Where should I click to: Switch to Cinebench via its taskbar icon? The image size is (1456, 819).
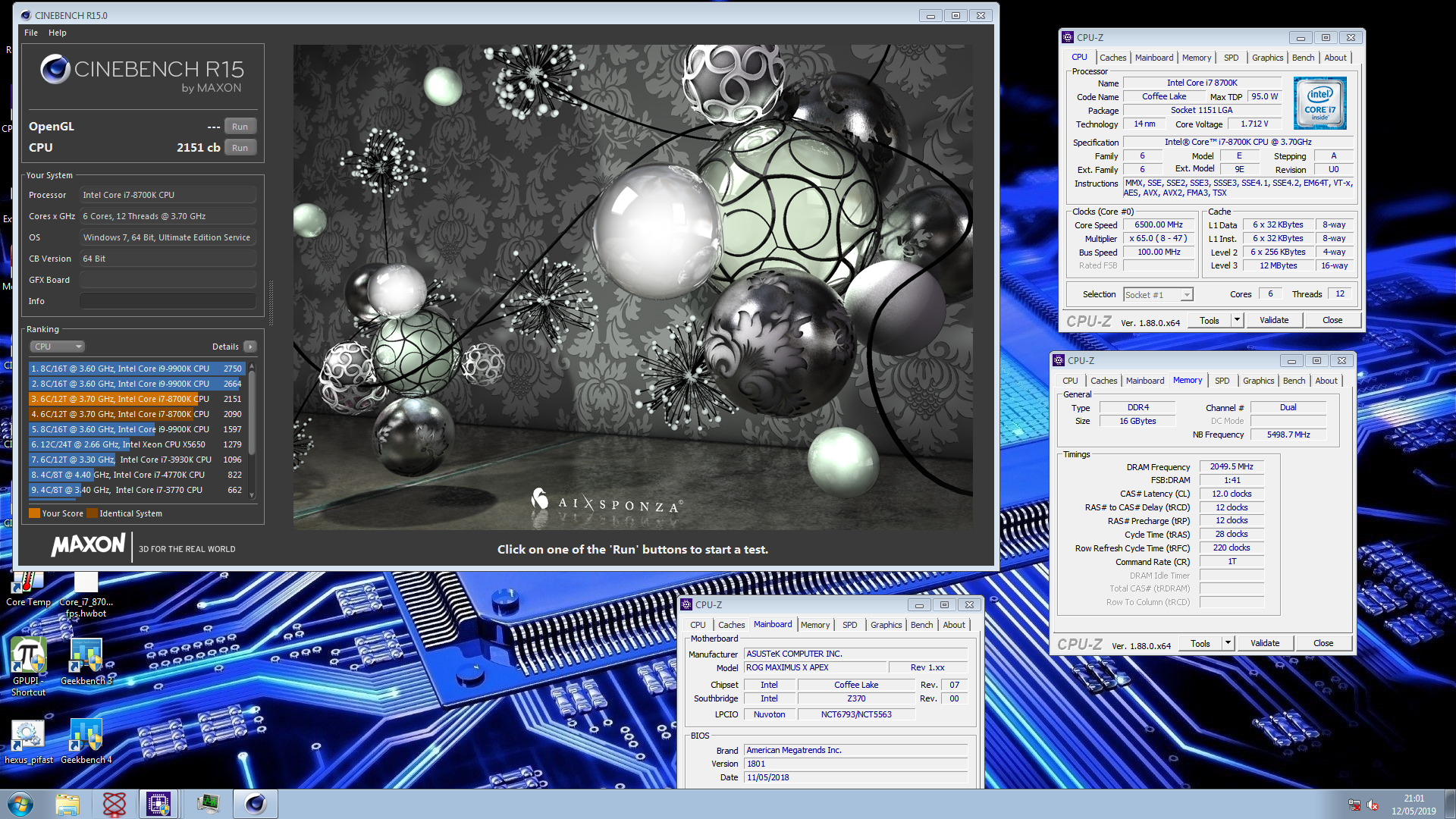click(256, 804)
